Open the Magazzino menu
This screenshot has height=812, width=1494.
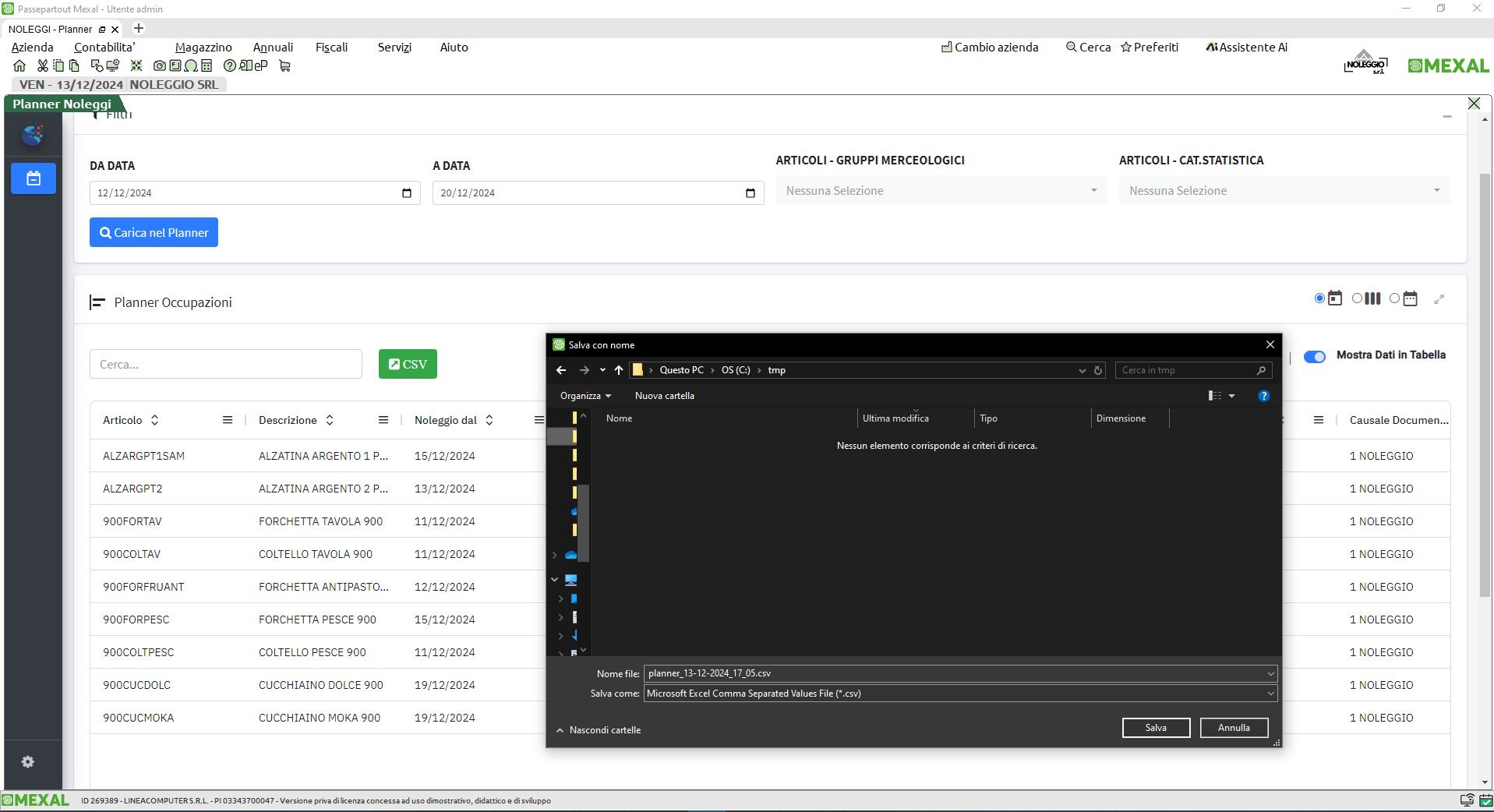coord(203,48)
